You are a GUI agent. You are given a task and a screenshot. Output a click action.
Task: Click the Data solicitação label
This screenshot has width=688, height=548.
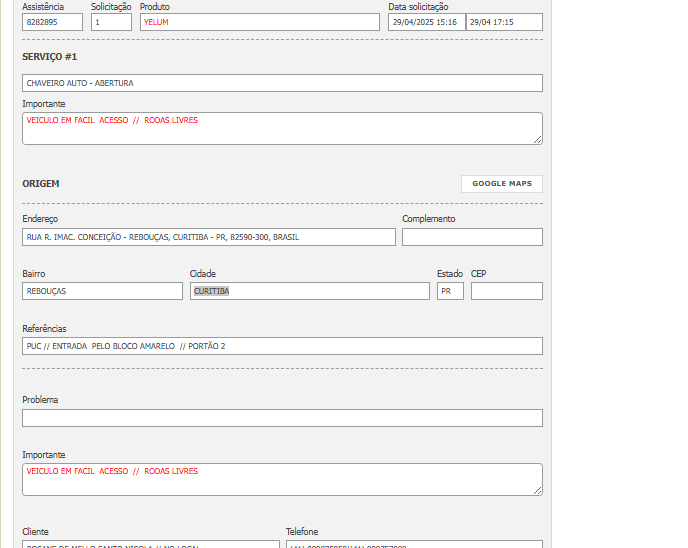(418, 7)
